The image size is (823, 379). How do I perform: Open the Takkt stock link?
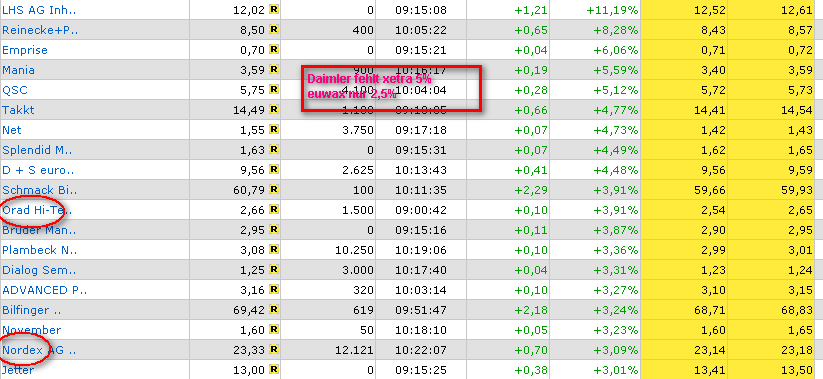tap(18, 110)
